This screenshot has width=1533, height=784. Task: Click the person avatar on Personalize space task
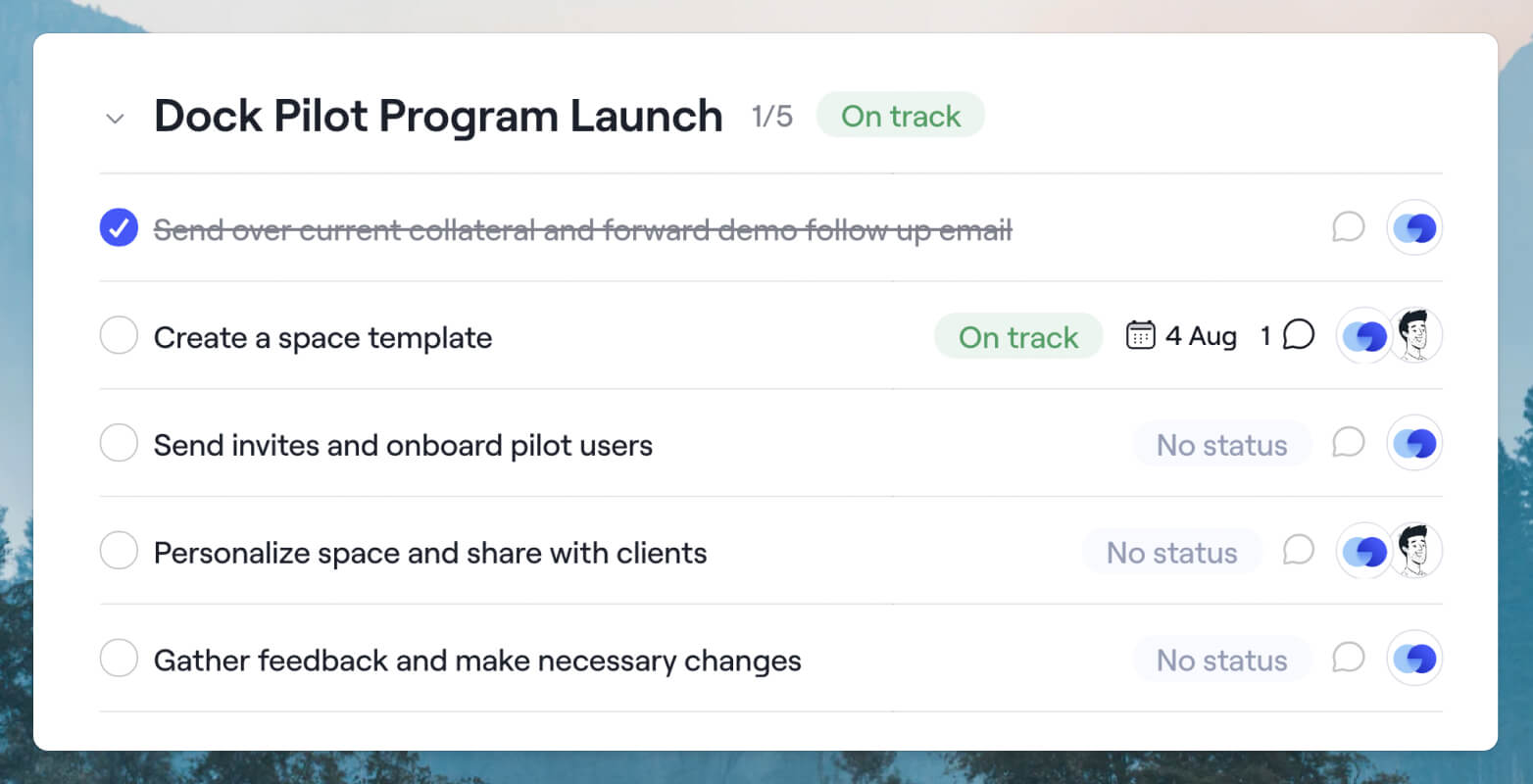[1416, 551]
